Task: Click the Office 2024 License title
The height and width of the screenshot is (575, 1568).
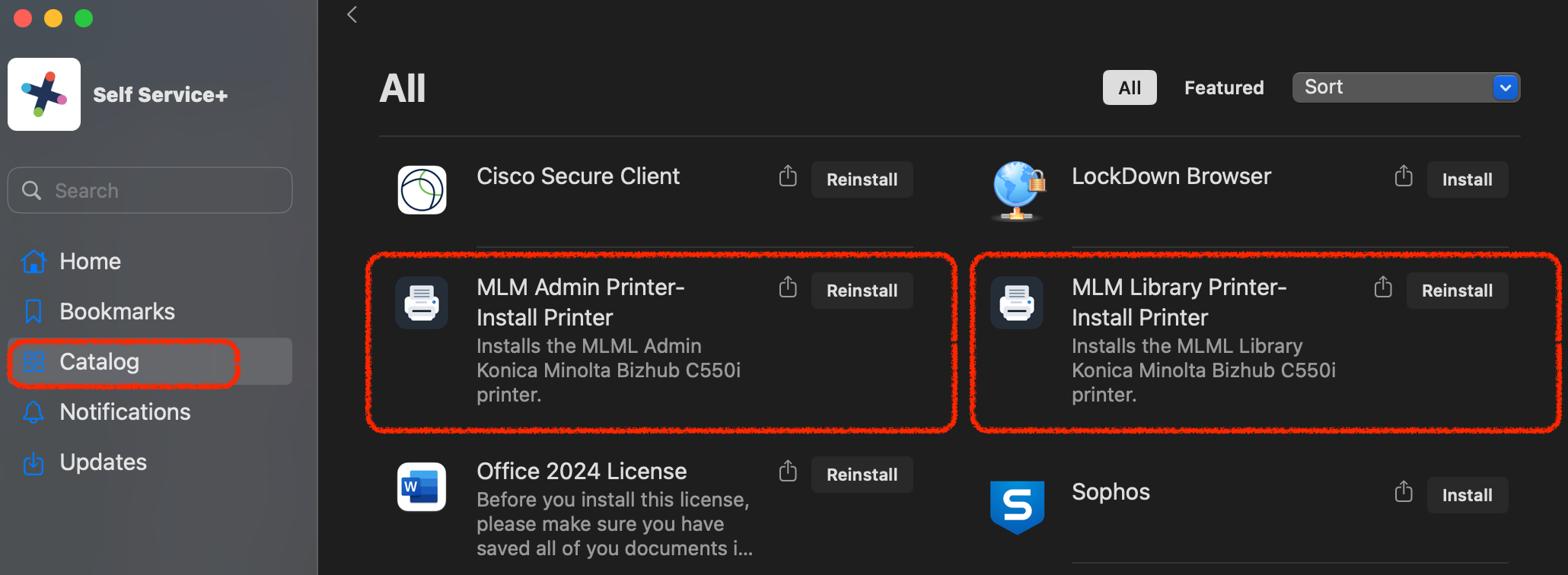Action: [582, 472]
